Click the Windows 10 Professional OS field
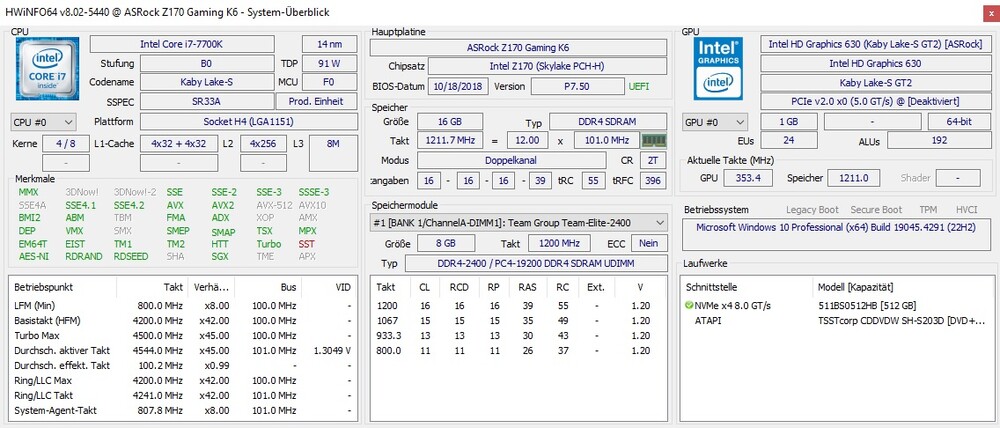 click(835, 234)
